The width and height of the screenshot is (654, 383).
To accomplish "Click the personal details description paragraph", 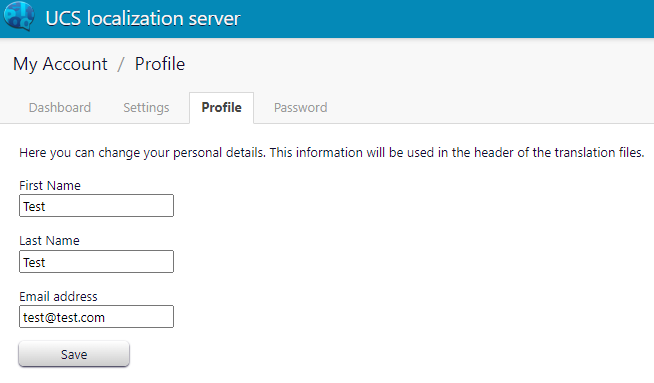I will [x=332, y=153].
